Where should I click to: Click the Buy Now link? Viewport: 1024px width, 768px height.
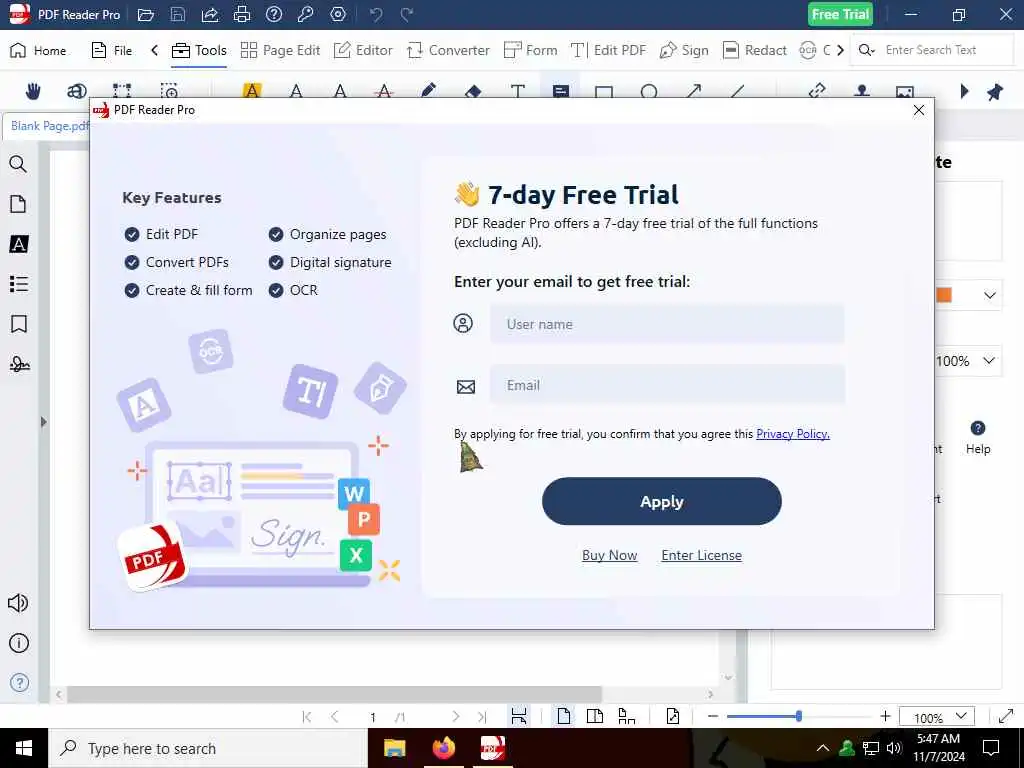coord(609,555)
